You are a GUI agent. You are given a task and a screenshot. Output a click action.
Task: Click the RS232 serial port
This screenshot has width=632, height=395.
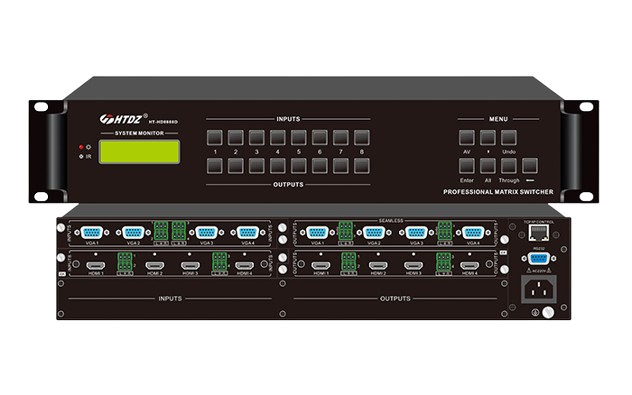point(539,258)
